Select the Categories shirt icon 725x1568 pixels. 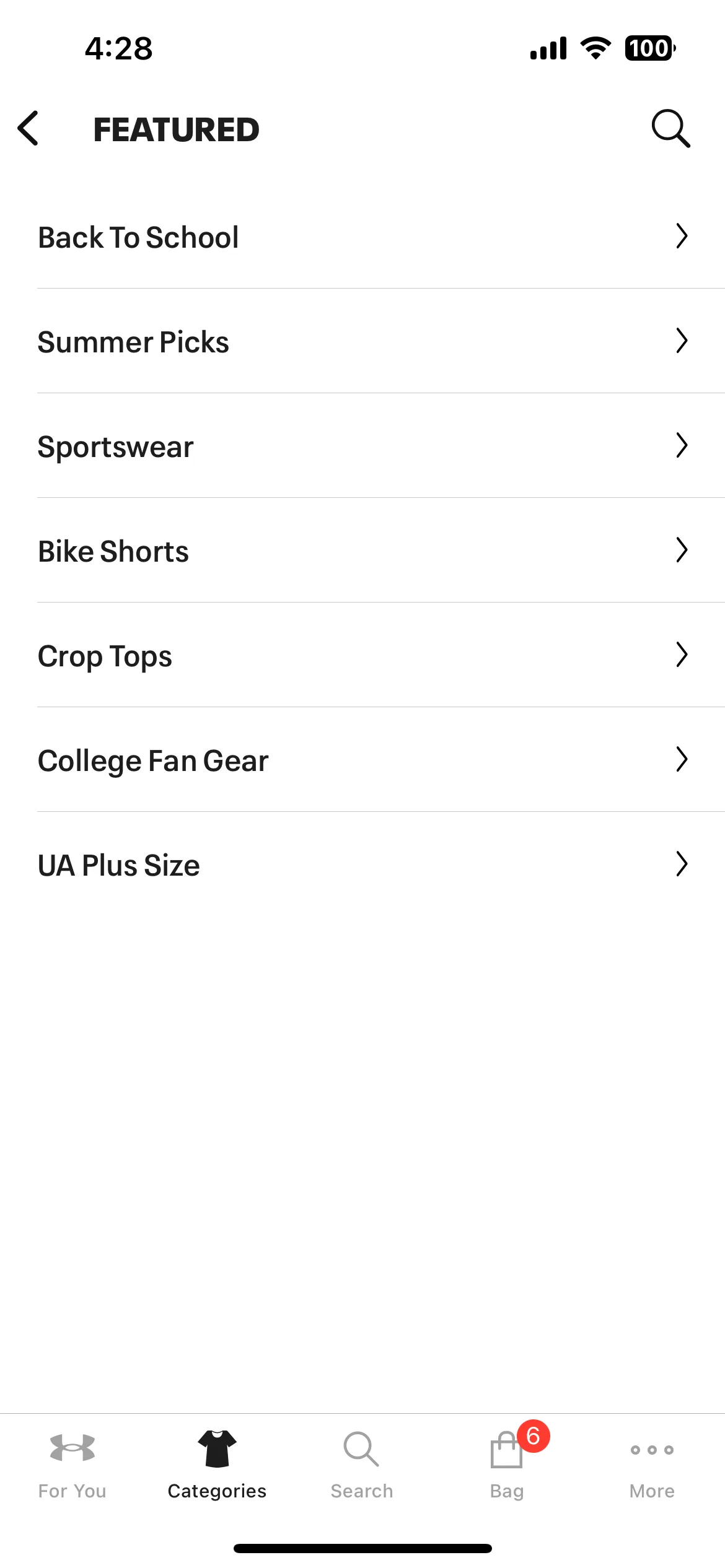217,1448
